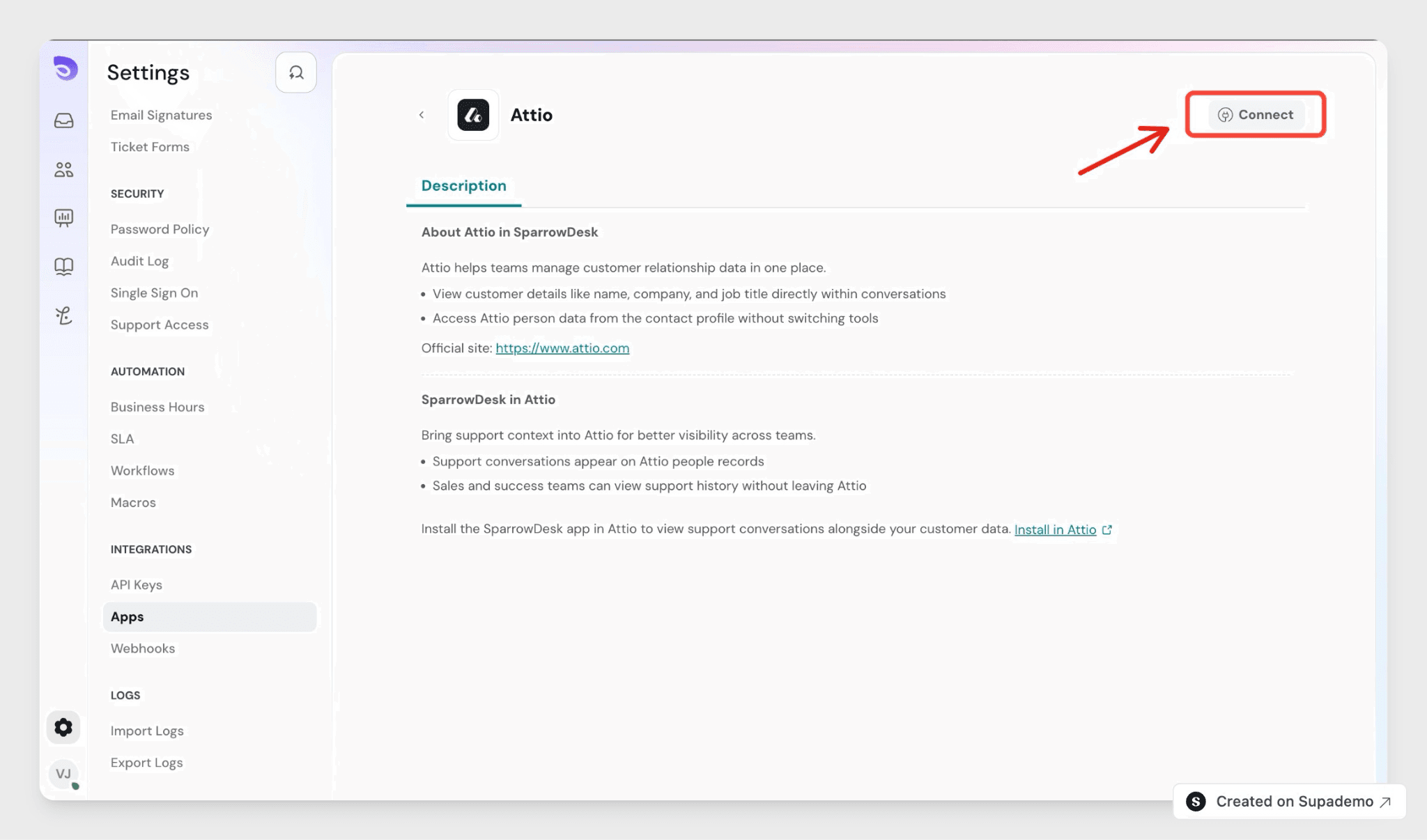Click the Created on Supademo badge
Viewport: 1427px width, 840px height.
[x=1289, y=802]
